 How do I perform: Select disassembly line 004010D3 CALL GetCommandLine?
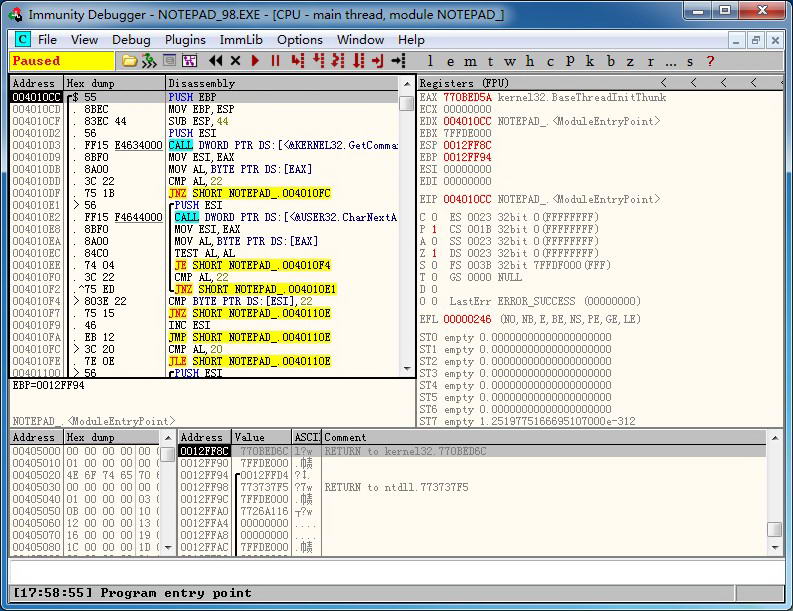pyautogui.click(x=204, y=145)
